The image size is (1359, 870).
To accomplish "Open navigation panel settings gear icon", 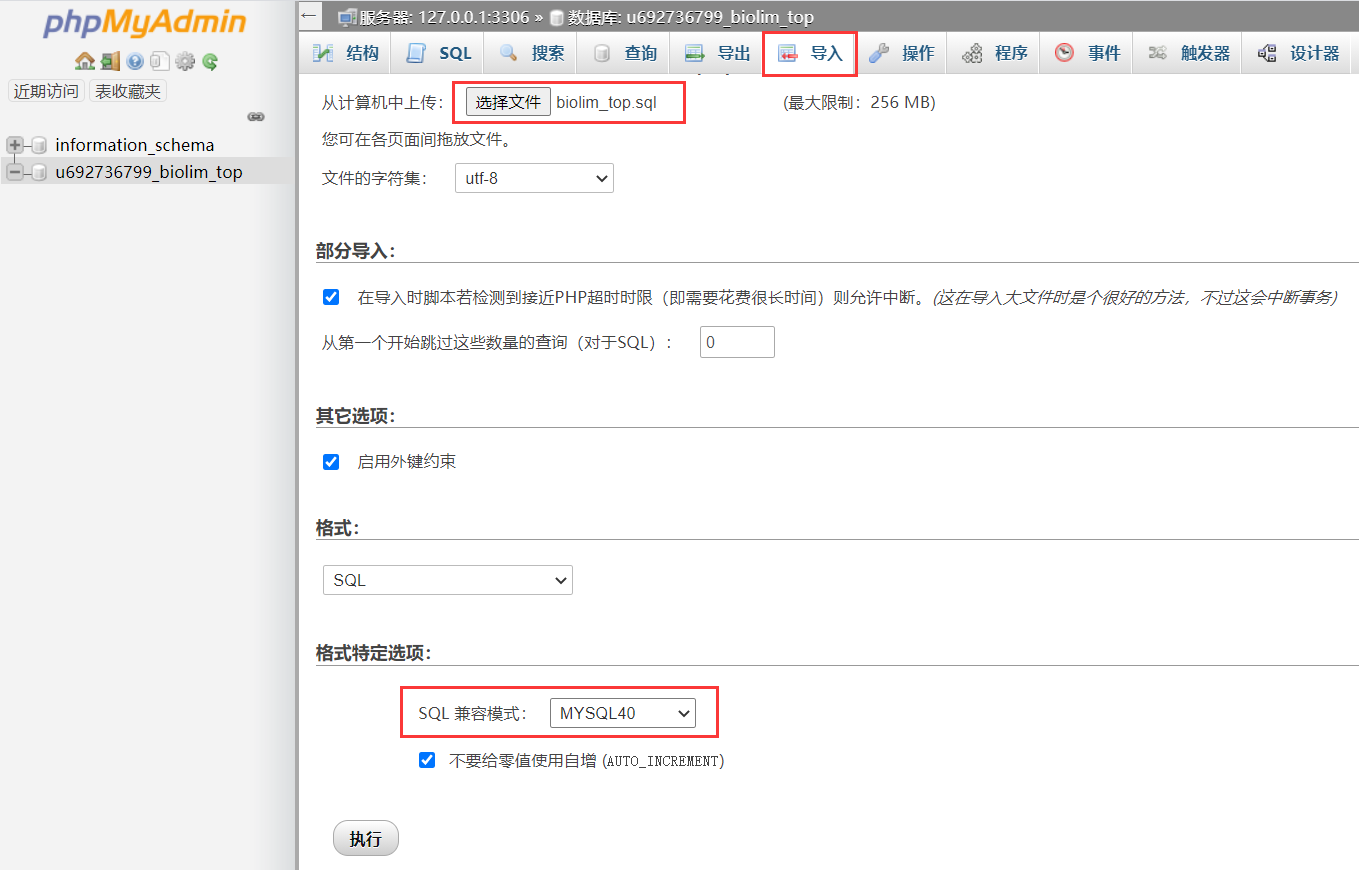I will tap(185, 61).
